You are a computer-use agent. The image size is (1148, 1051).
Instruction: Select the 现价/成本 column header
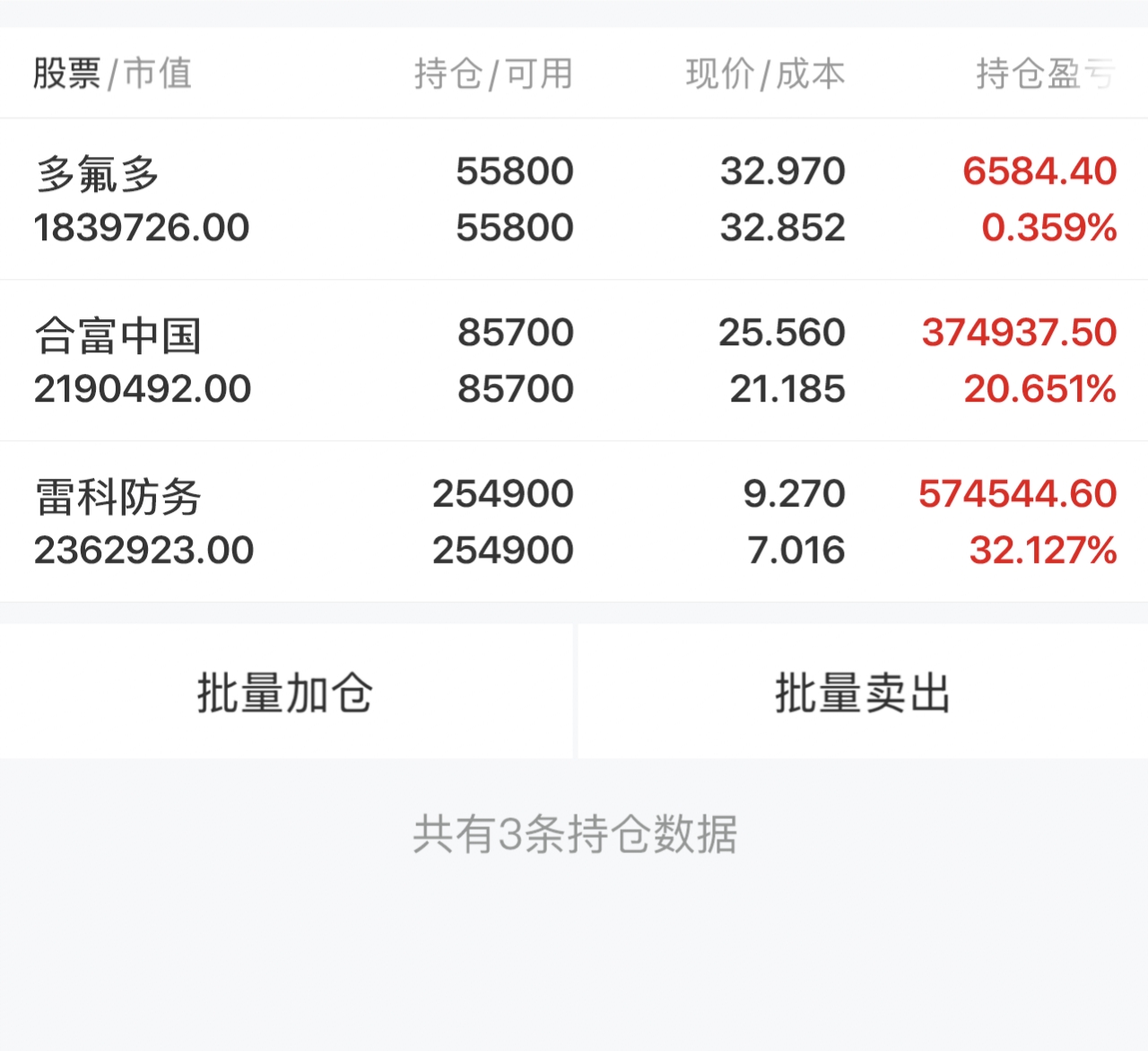tap(765, 74)
